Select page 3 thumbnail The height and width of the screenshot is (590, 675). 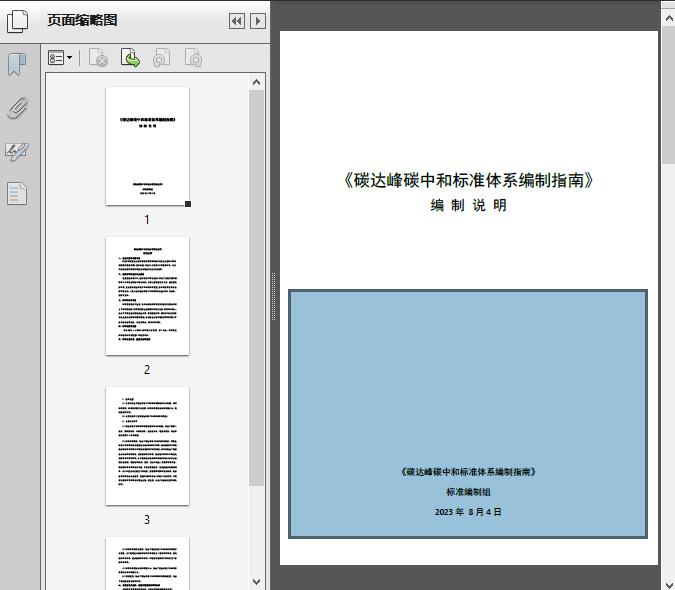(x=147, y=446)
